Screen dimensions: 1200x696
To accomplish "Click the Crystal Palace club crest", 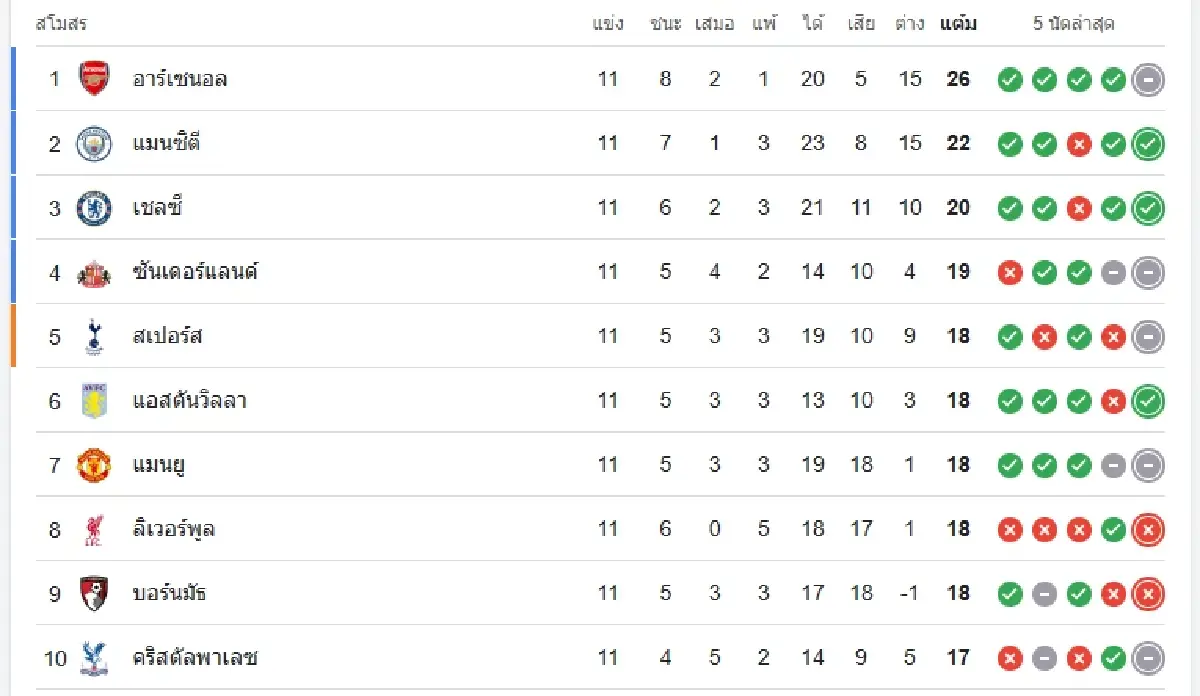I will point(94,657).
